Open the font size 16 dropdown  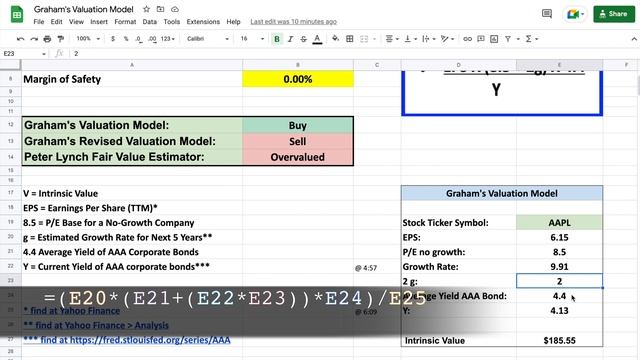(x=252, y=39)
